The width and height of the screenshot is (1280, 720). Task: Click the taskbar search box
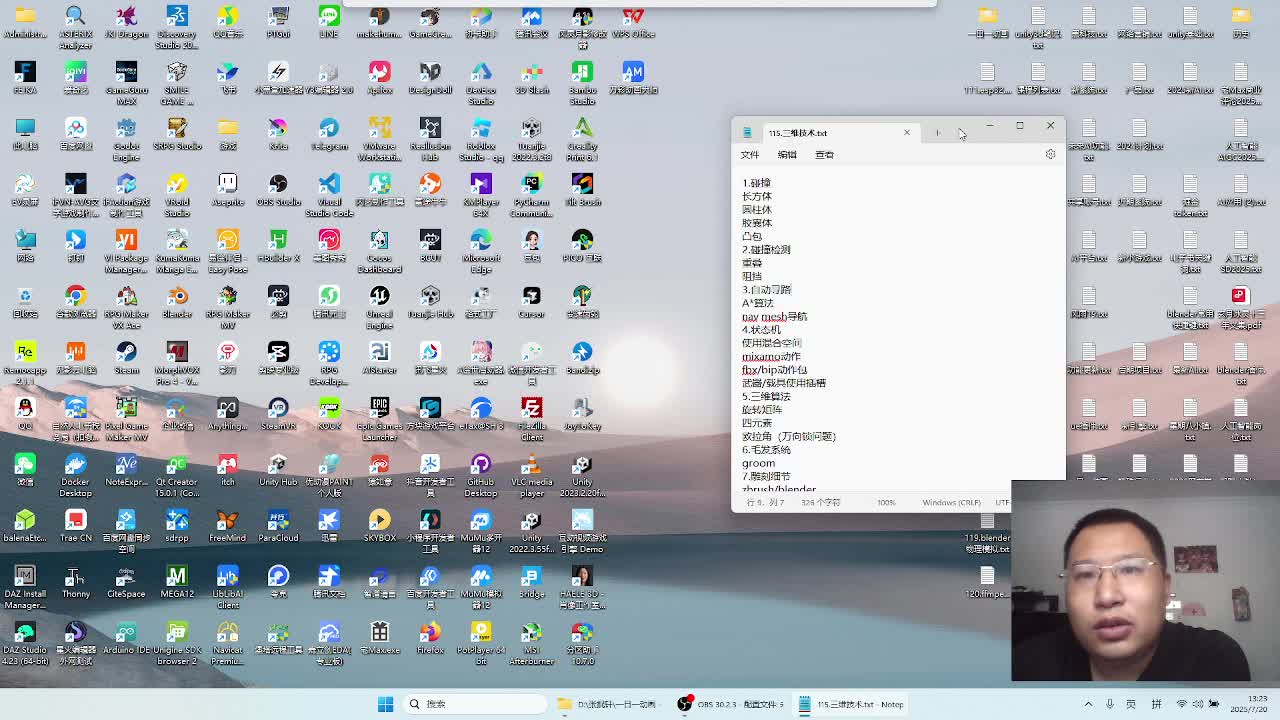click(x=476, y=704)
